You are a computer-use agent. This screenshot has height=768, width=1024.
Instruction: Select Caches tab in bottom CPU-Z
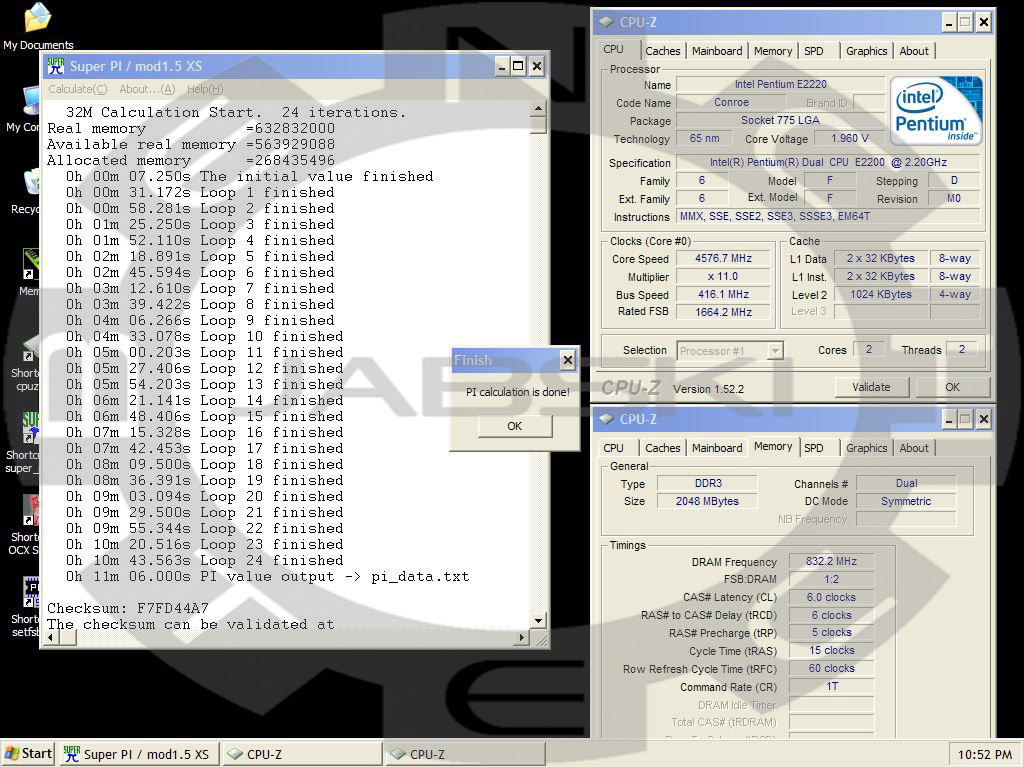662,448
